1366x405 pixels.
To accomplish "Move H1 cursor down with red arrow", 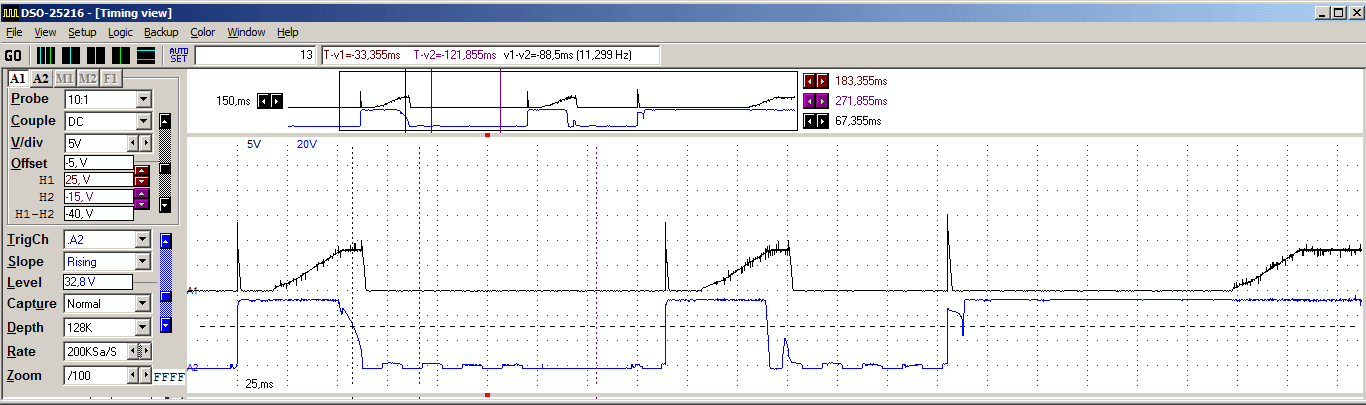I will 142,181.
